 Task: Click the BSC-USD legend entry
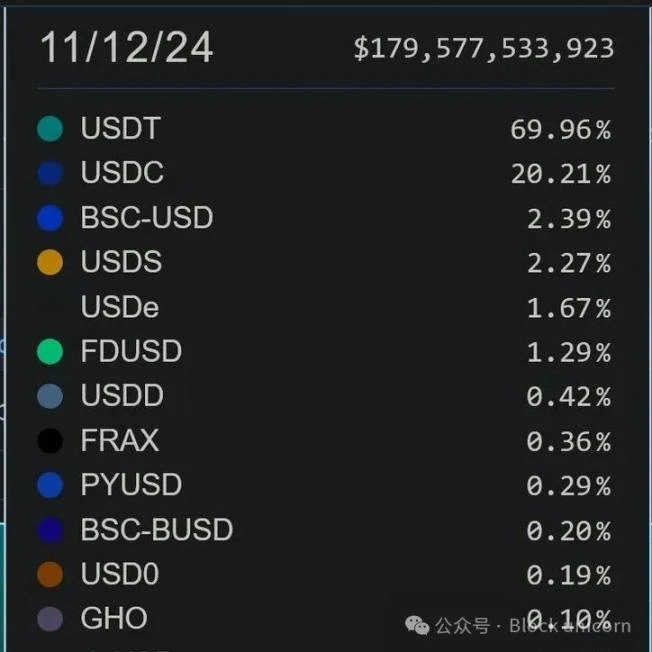(x=146, y=217)
